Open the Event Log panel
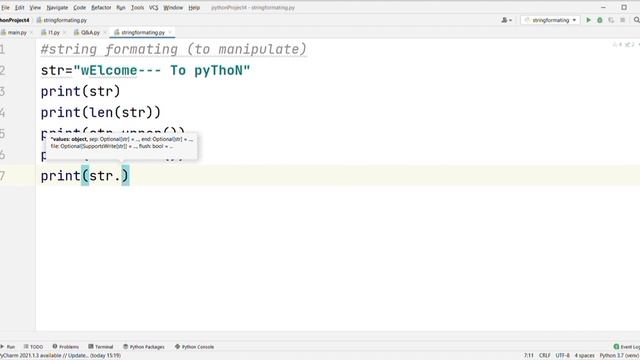The image size is (640, 360). click(x=627, y=347)
